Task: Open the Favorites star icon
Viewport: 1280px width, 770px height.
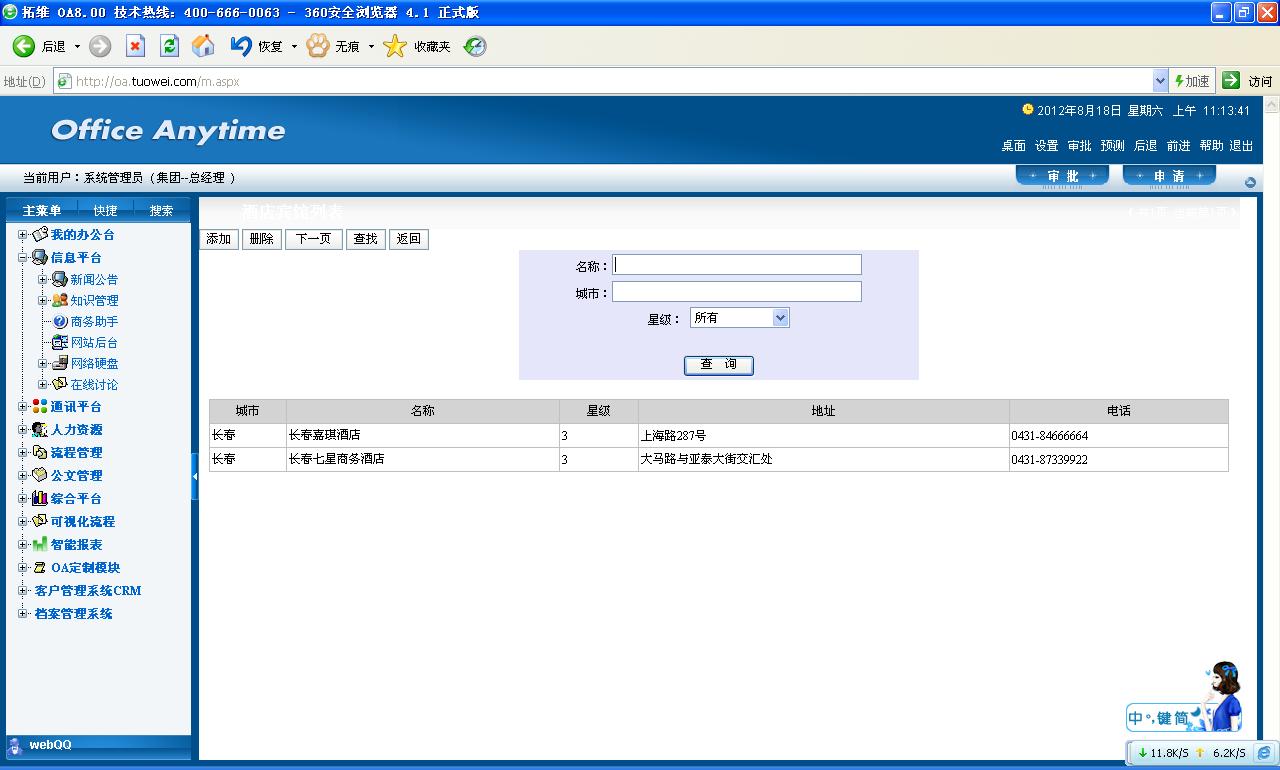Action: coord(396,46)
